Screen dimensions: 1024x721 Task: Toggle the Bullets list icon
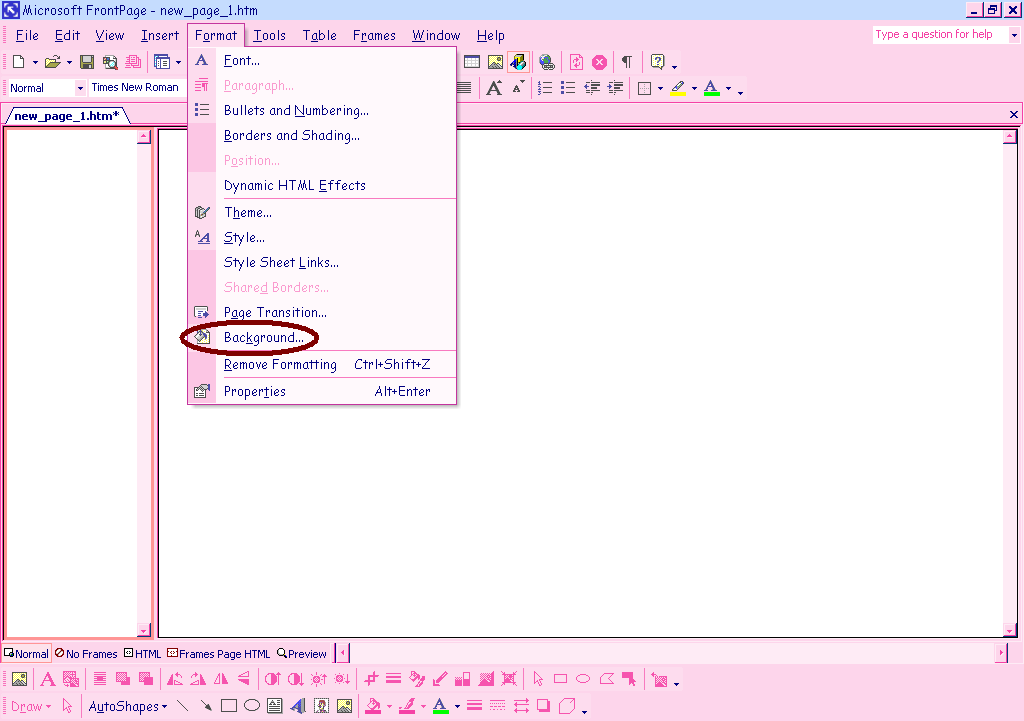[568, 88]
